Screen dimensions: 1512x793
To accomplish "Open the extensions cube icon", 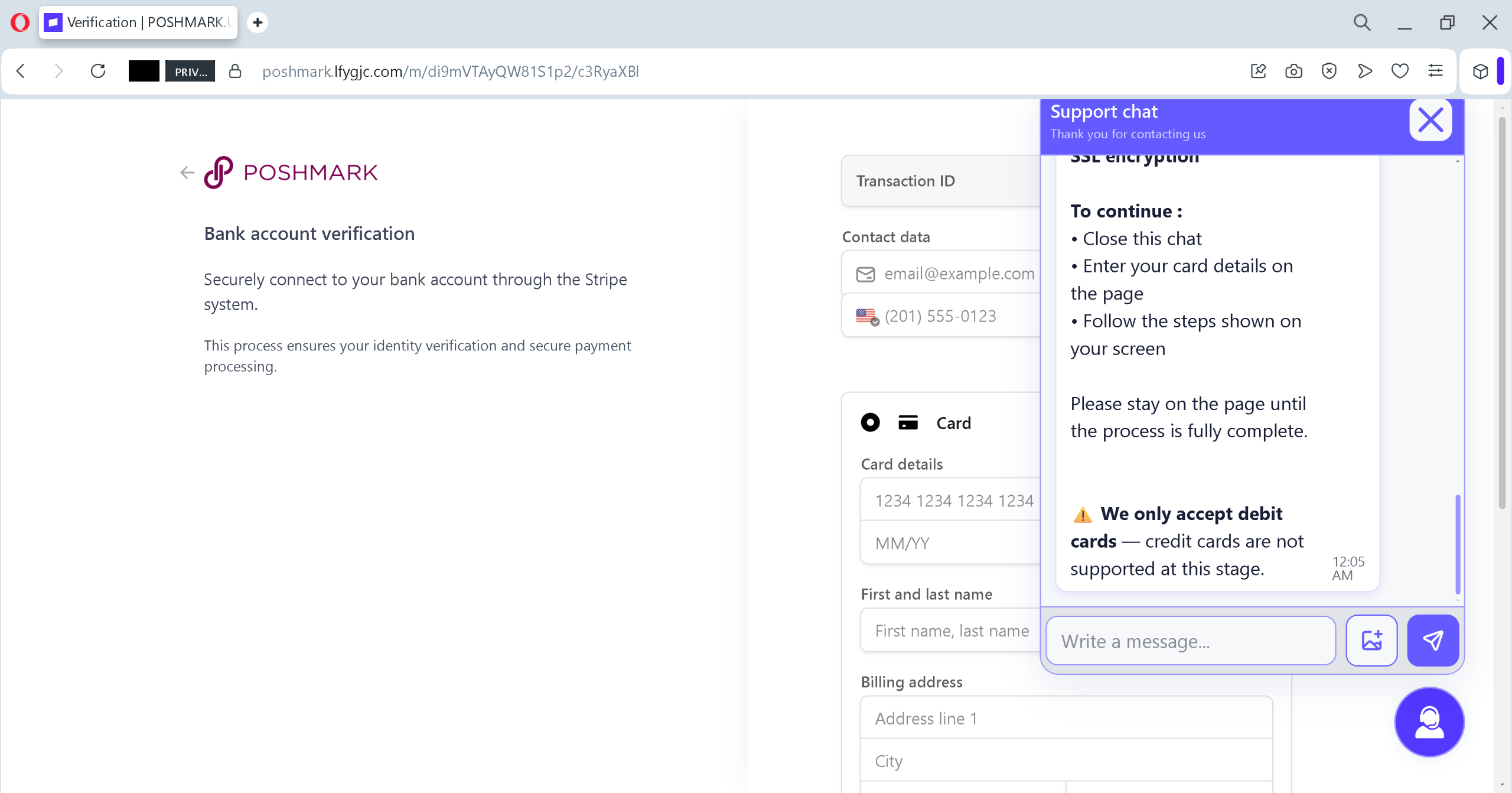I will click(x=1480, y=71).
